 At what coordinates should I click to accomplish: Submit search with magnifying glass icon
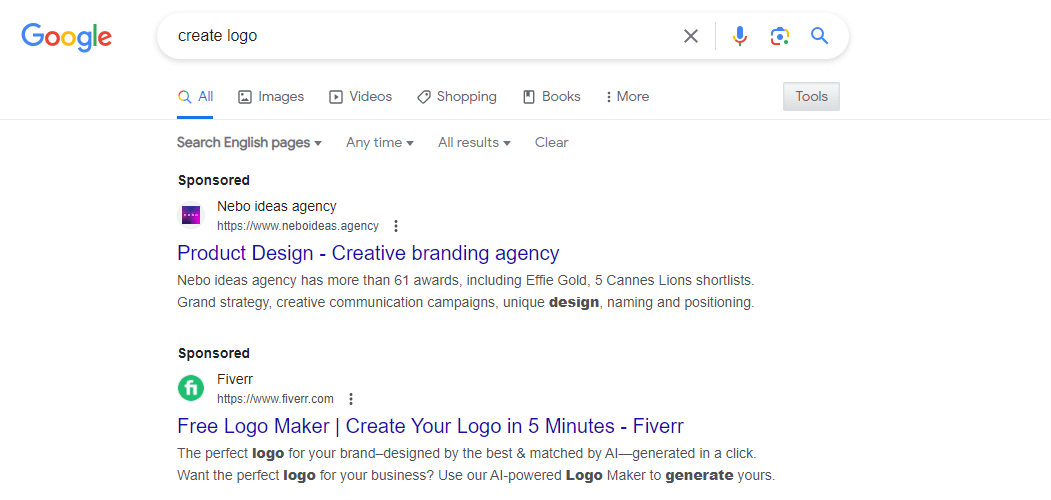(819, 36)
